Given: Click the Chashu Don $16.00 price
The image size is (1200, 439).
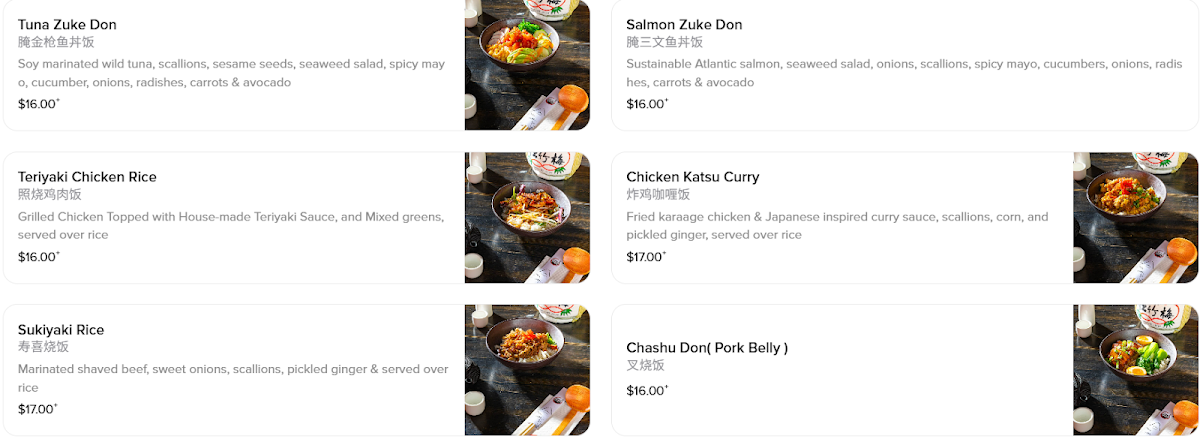Looking at the screenshot, I should pyautogui.click(x=646, y=390).
